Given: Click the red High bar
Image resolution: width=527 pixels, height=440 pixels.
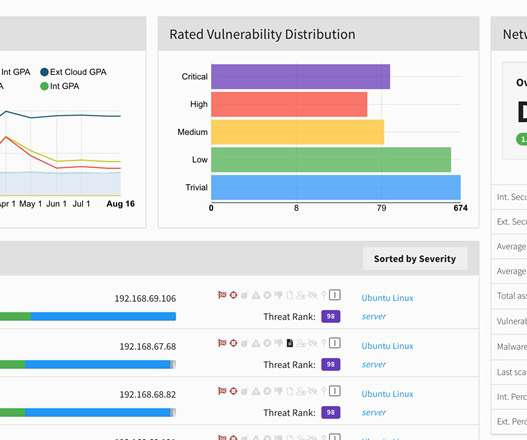Looking at the screenshot, I should pyautogui.click(x=289, y=104).
